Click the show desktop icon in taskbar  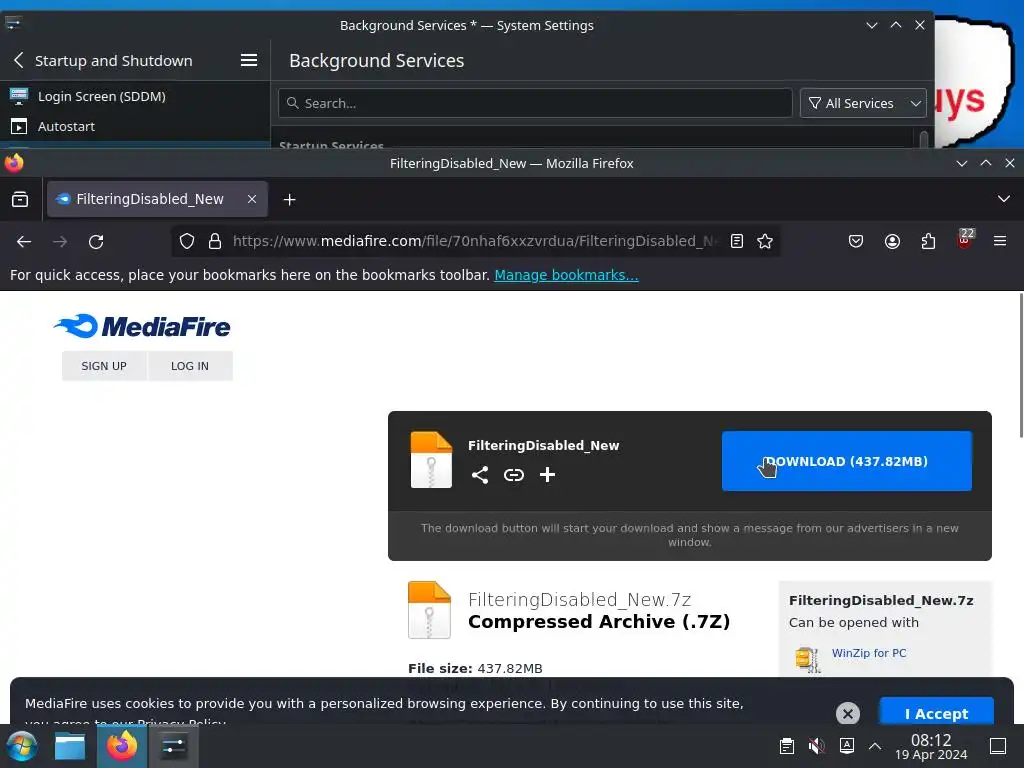(998, 746)
